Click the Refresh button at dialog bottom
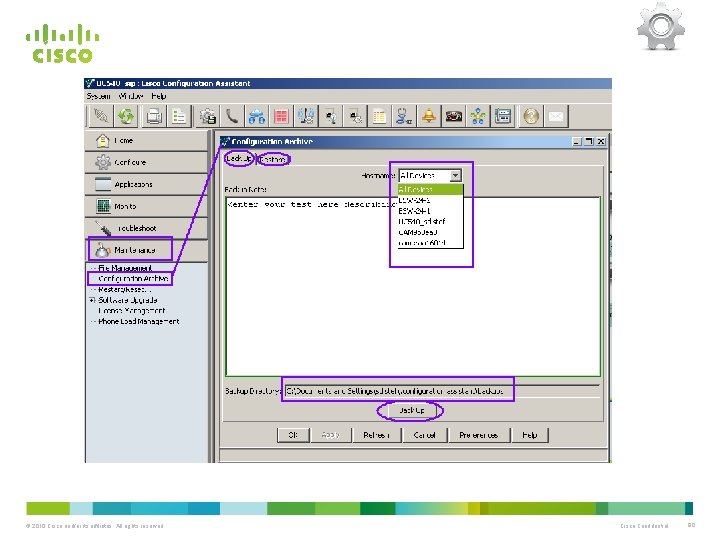720x540 pixels. click(x=377, y=435)
